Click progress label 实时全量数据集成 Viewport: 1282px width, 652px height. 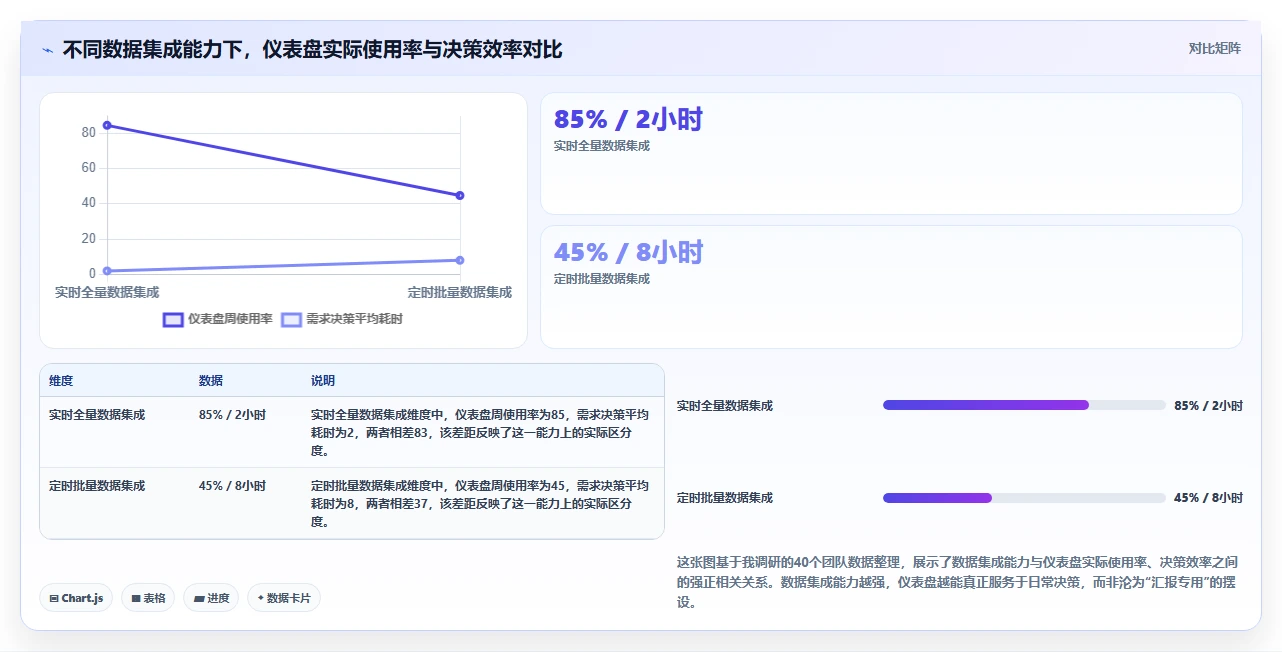tap(725, 406)
